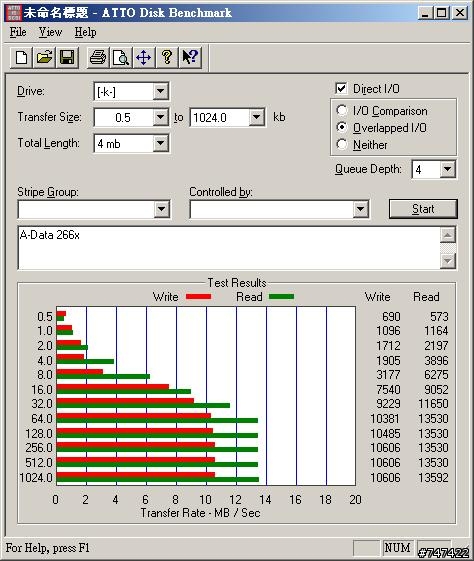
Task: Click the read value 573
Action: [439, 317]
